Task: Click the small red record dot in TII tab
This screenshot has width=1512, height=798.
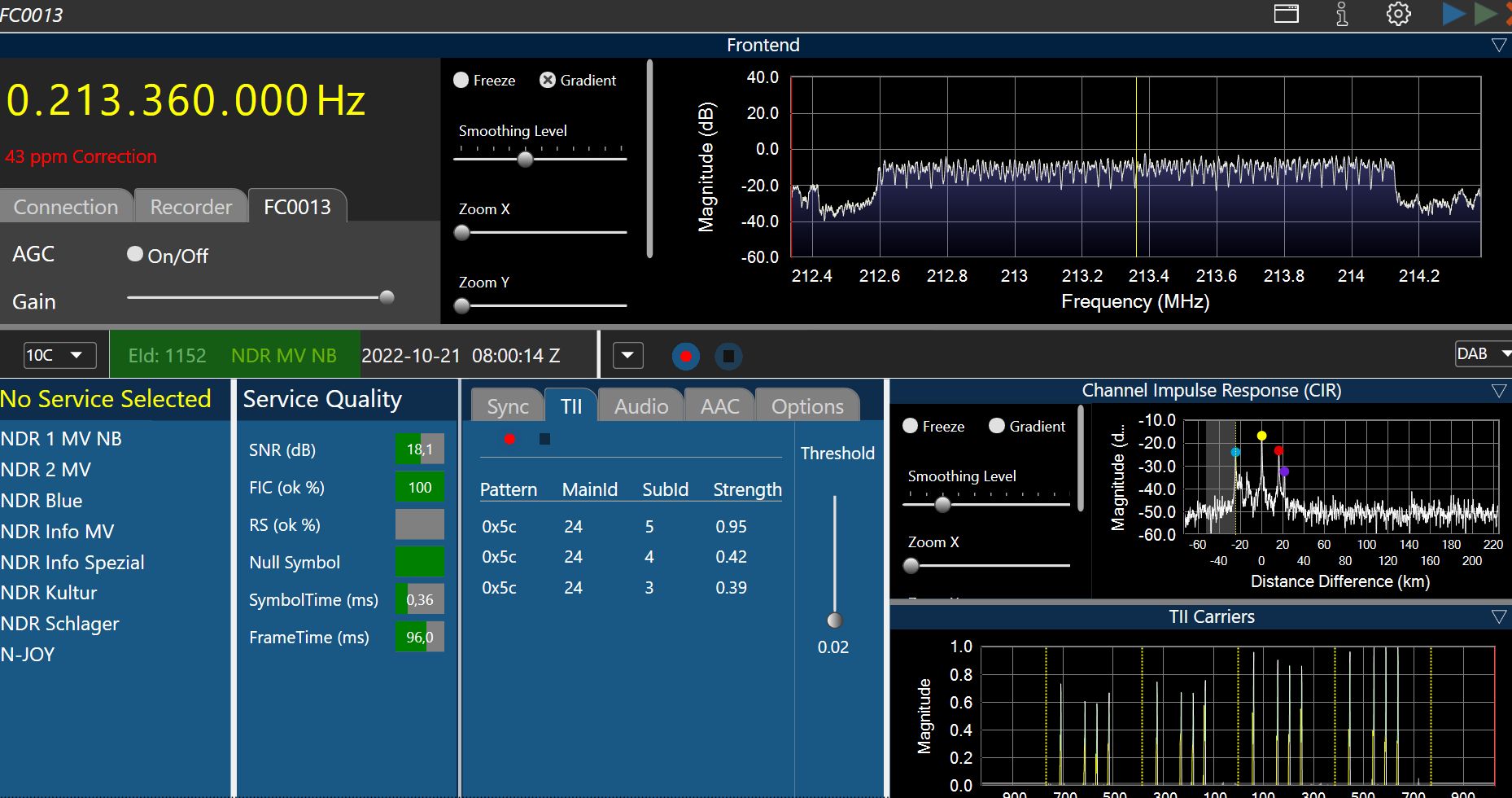Action: (x=509, y=440)
